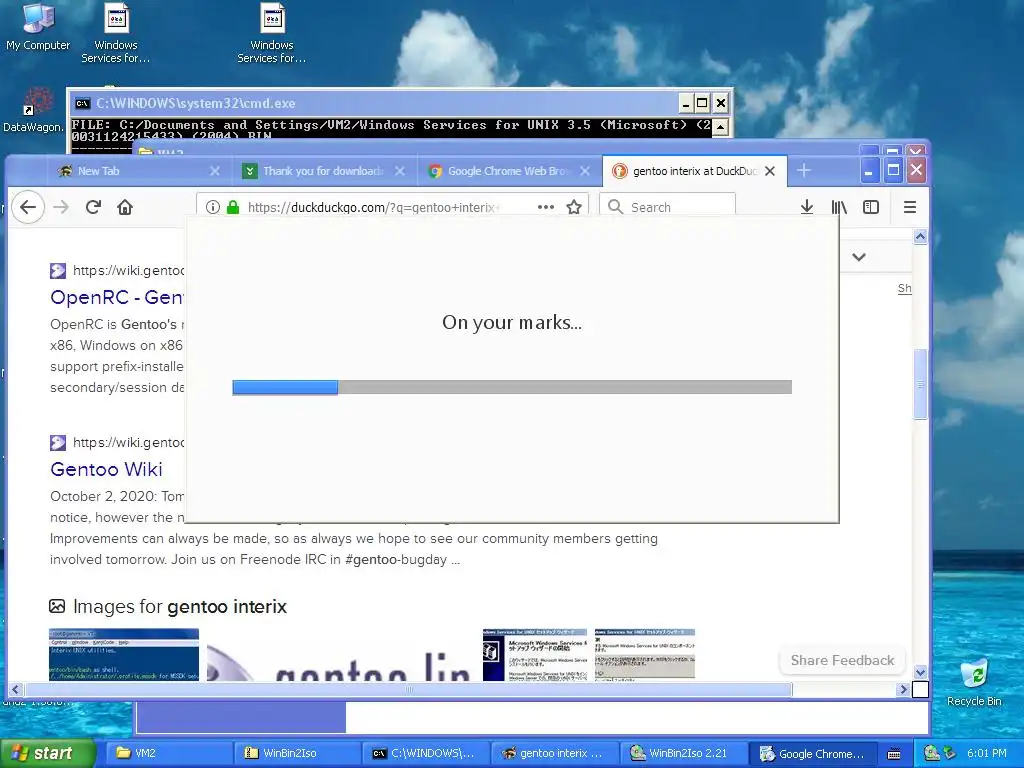This screenshot has width=1024, height=768.
Task: Open the gentoo linux logo thumbnail
Action: pyautogui.click(x=340, y=663)
